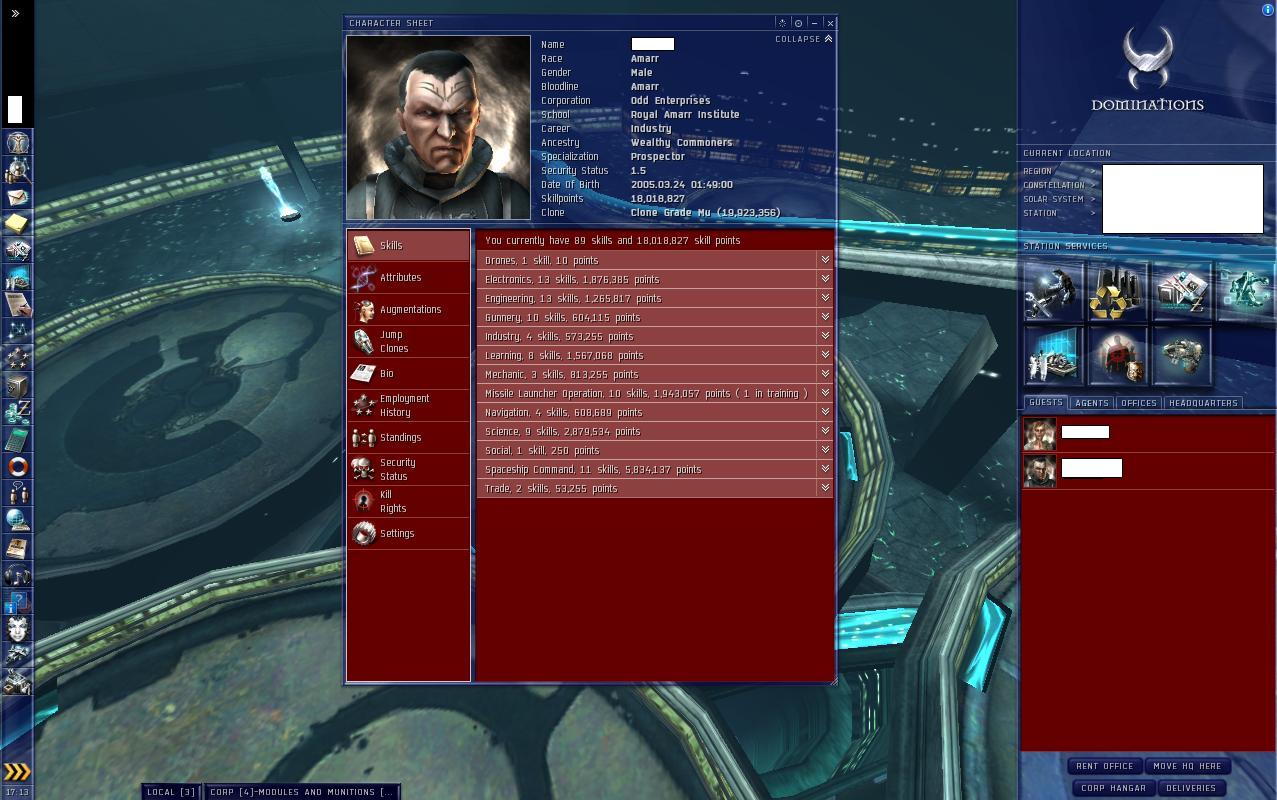Open the chat channels two-people icon

point(17,493)
